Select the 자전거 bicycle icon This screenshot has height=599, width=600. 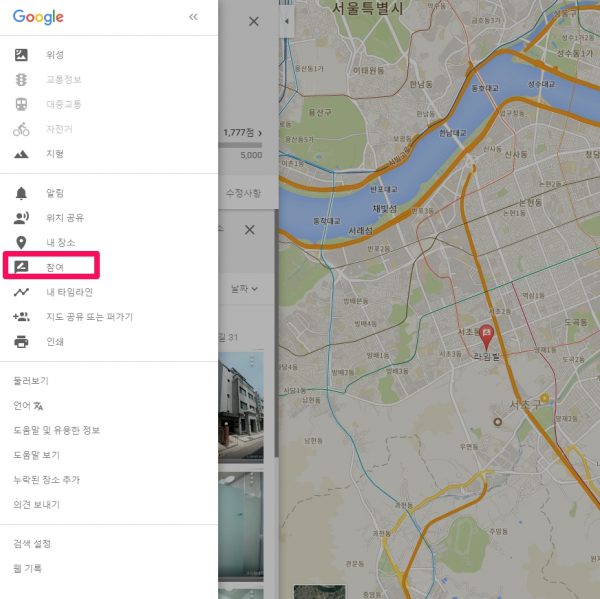[x=21, y=129]
